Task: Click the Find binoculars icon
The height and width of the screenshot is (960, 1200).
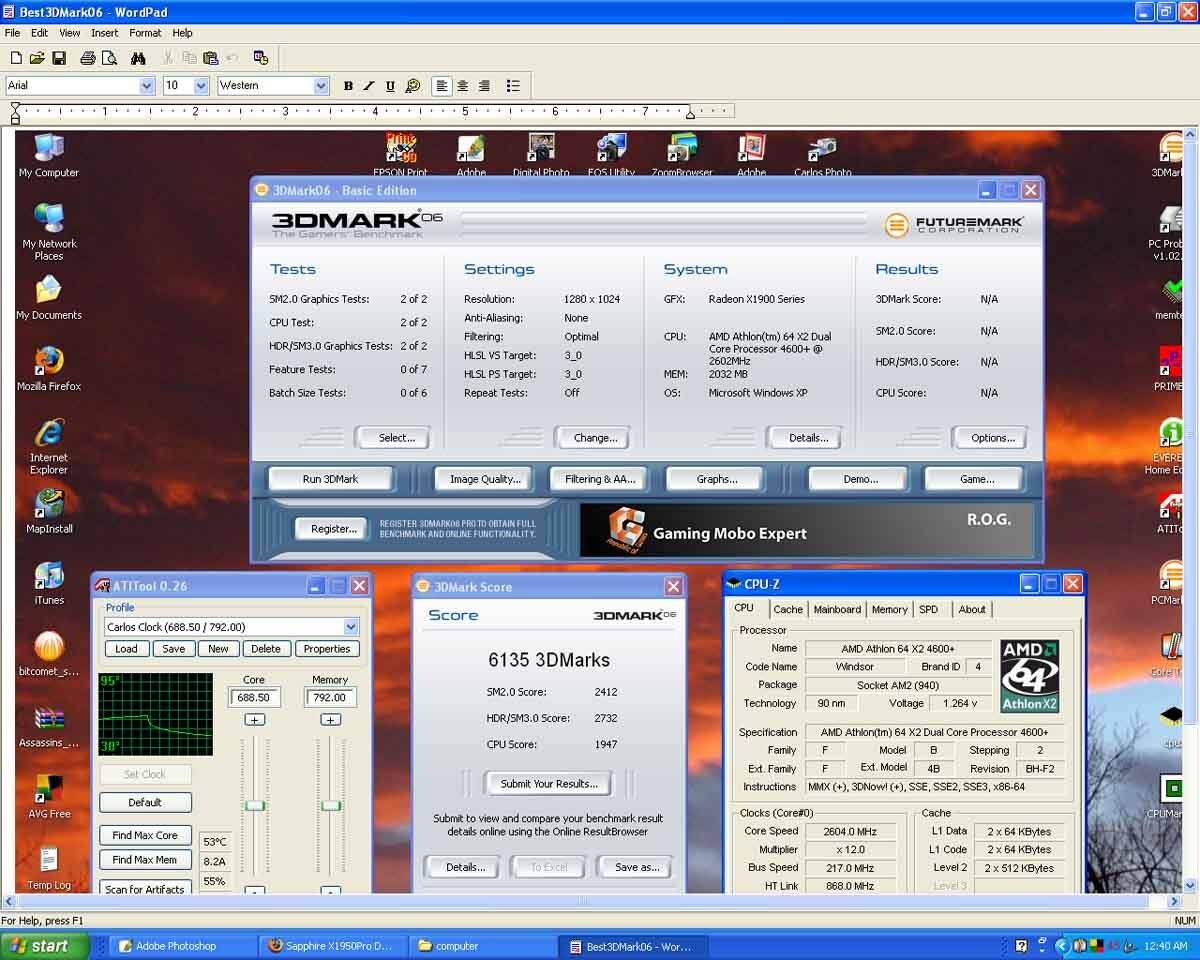Action: (138, 58)
